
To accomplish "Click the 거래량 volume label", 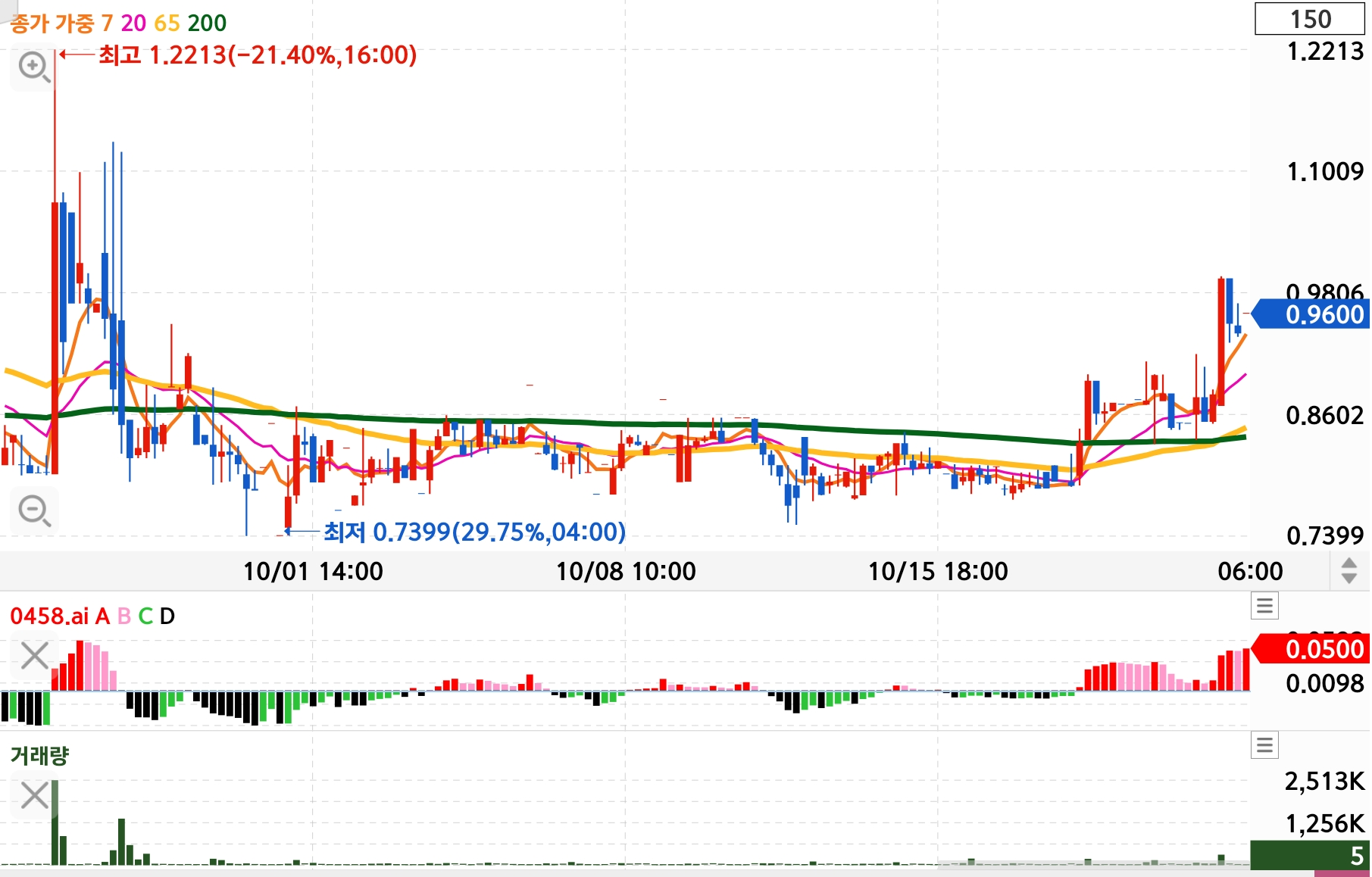I will click(x=39, y=755).
